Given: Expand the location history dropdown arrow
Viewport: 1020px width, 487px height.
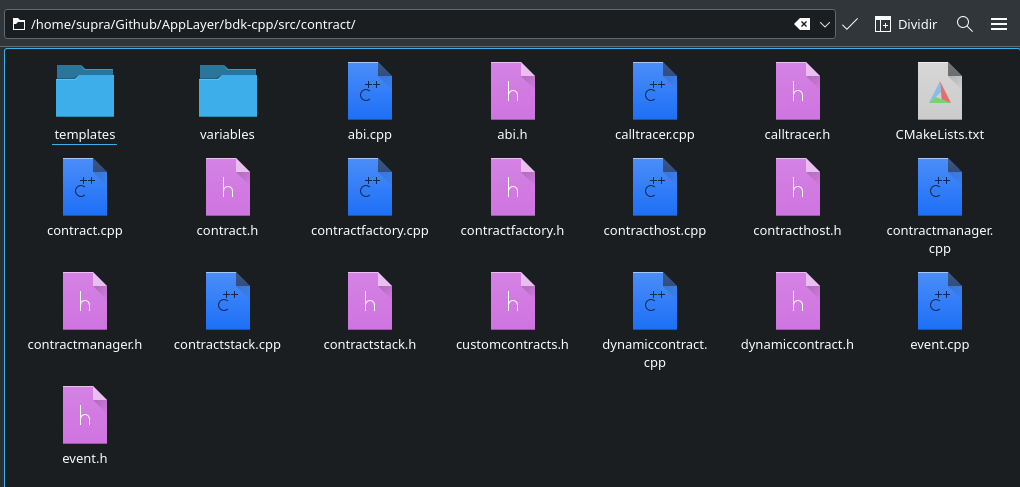Looking at the screenshot, I should tap(825, 25).
